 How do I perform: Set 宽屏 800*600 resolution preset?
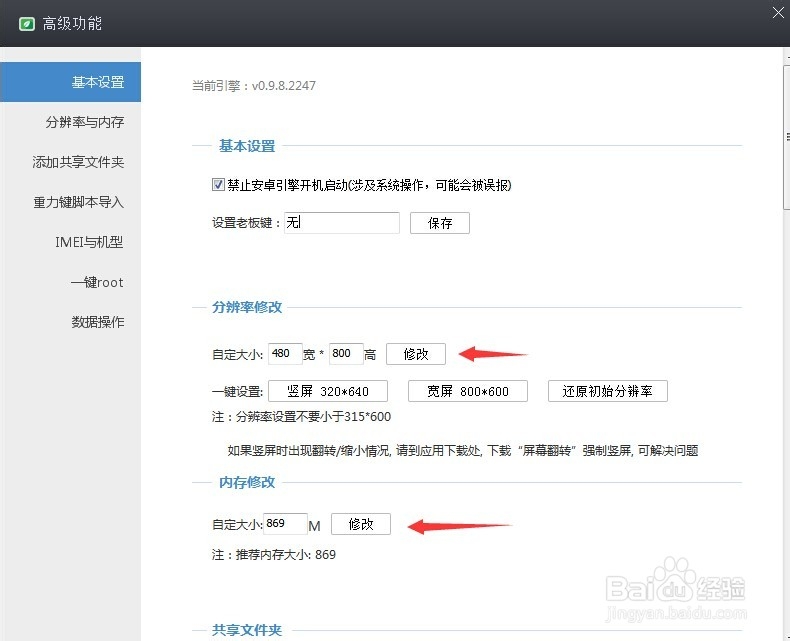pyautogui.click(x=468, y=391)
